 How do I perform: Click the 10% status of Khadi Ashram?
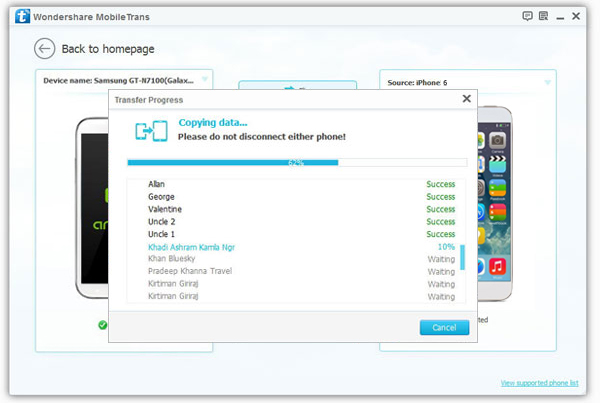pos(446,247)
